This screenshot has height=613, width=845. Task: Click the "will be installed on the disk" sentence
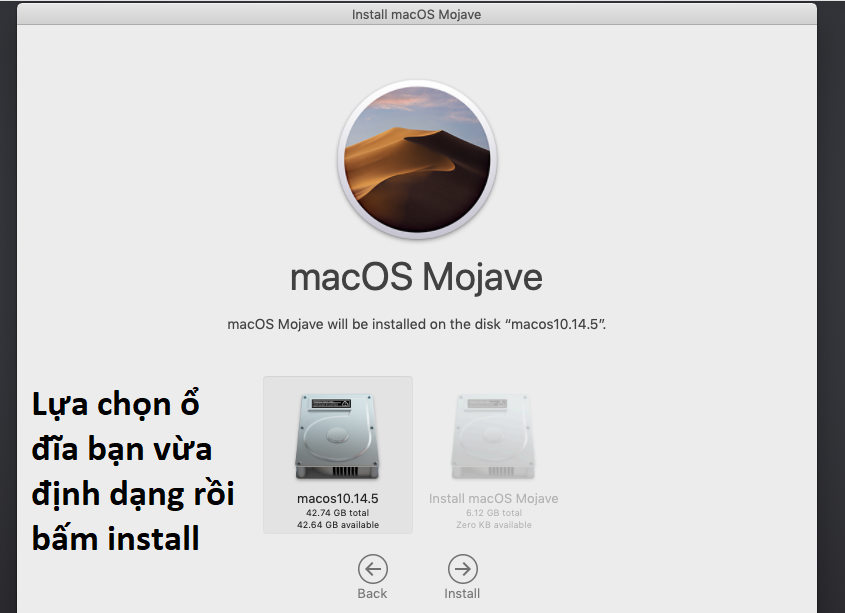[x=417, y=324]
